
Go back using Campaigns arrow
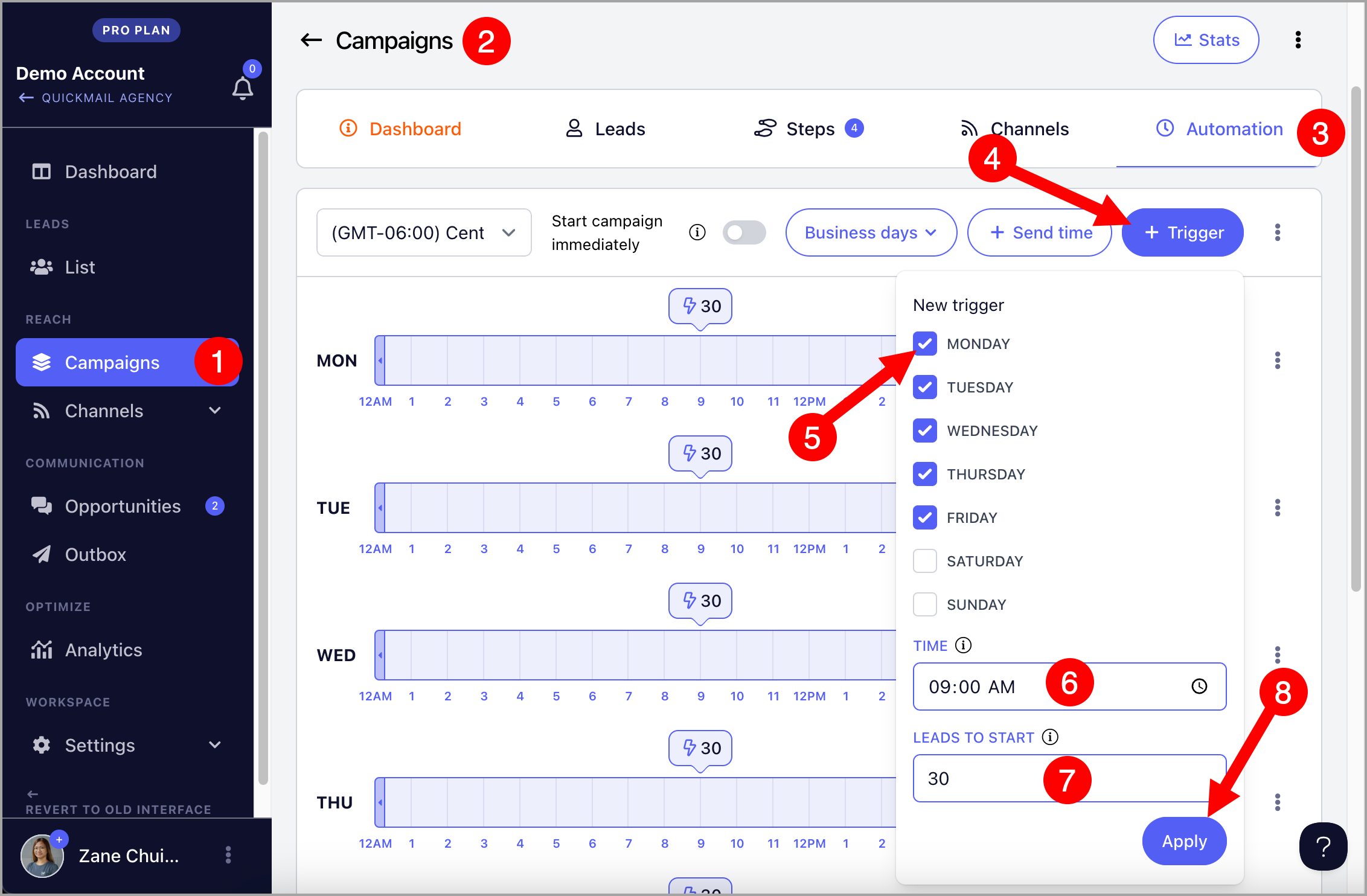pos(312,40)
